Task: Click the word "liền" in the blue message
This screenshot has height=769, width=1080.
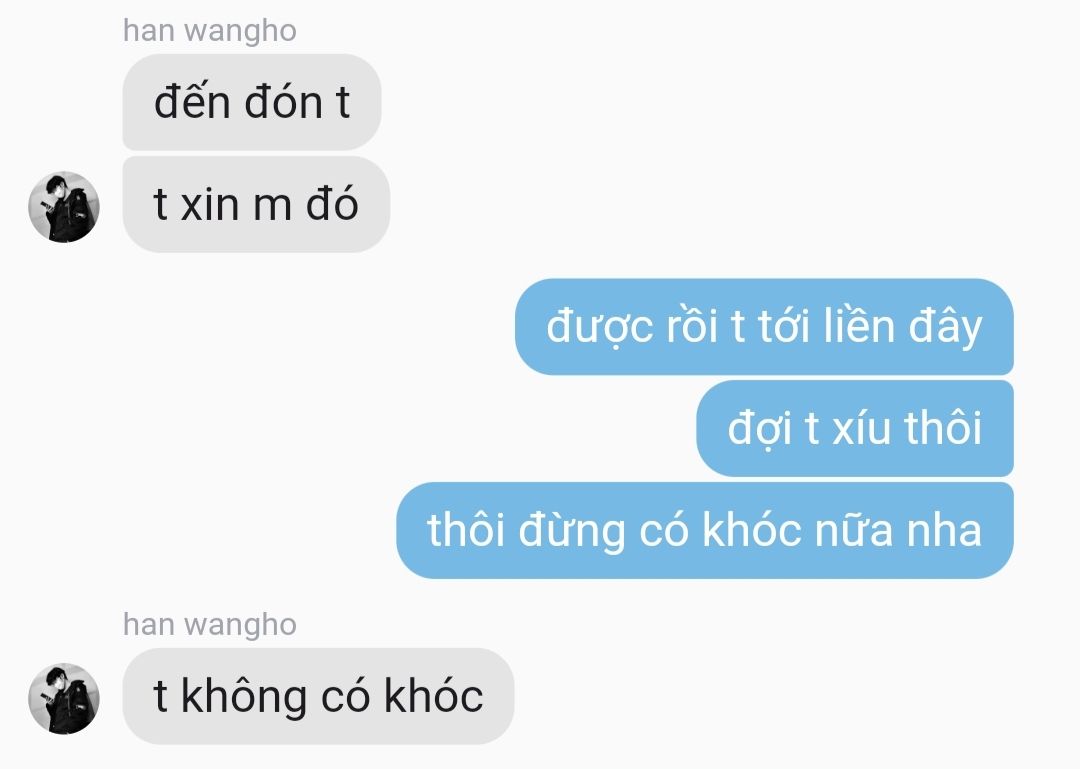Action: pyautogui.click(x=859, y=325)
